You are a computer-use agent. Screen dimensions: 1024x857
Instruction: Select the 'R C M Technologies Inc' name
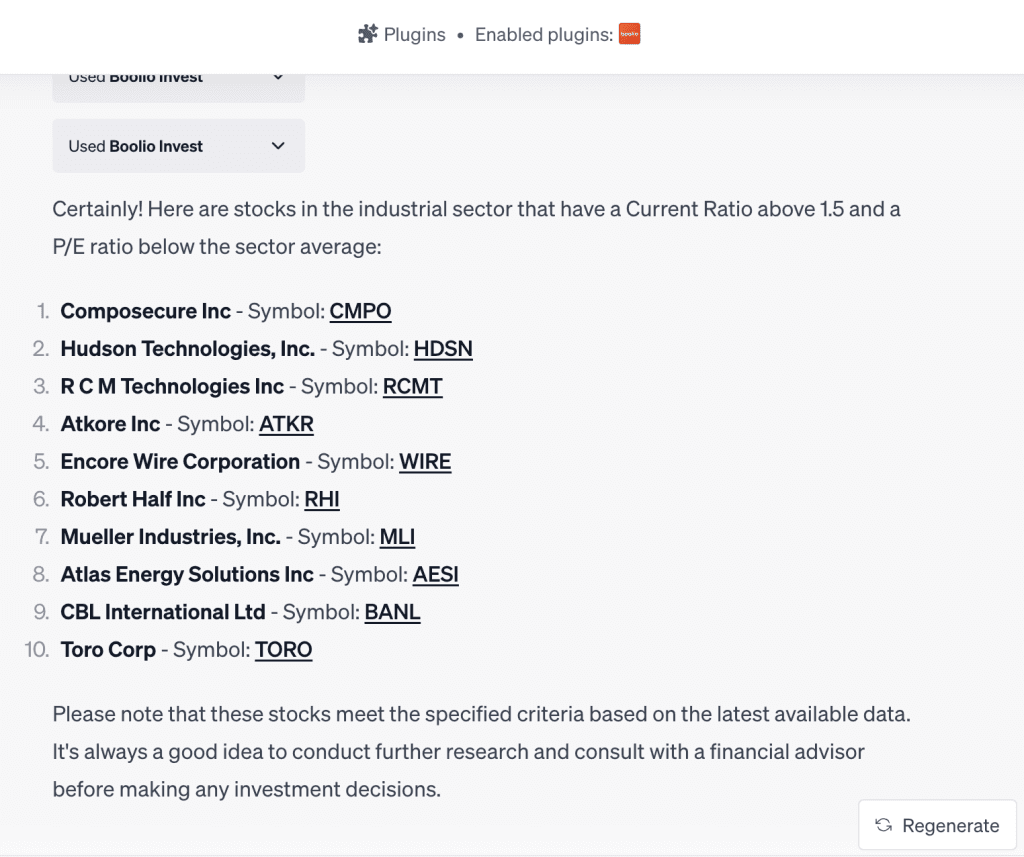pyautogui.click(x=172, y=386)
